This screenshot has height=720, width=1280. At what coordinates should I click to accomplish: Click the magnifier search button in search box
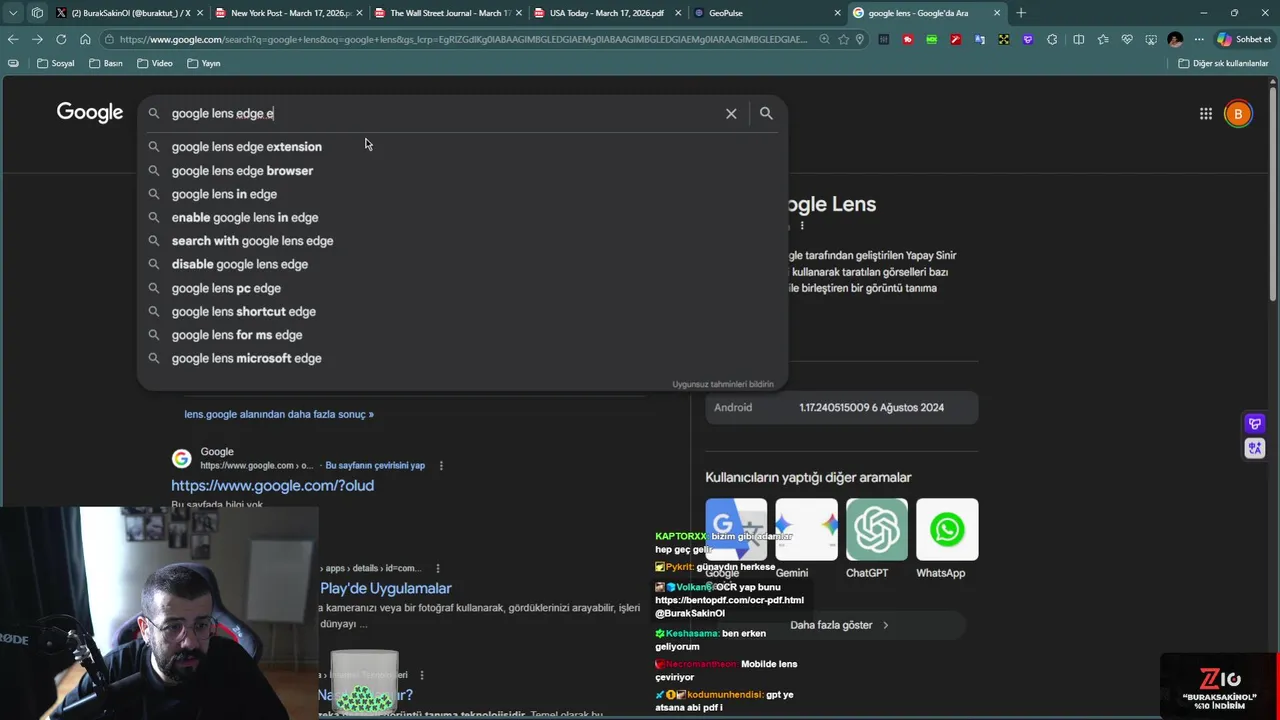click(x=766, y=114)
